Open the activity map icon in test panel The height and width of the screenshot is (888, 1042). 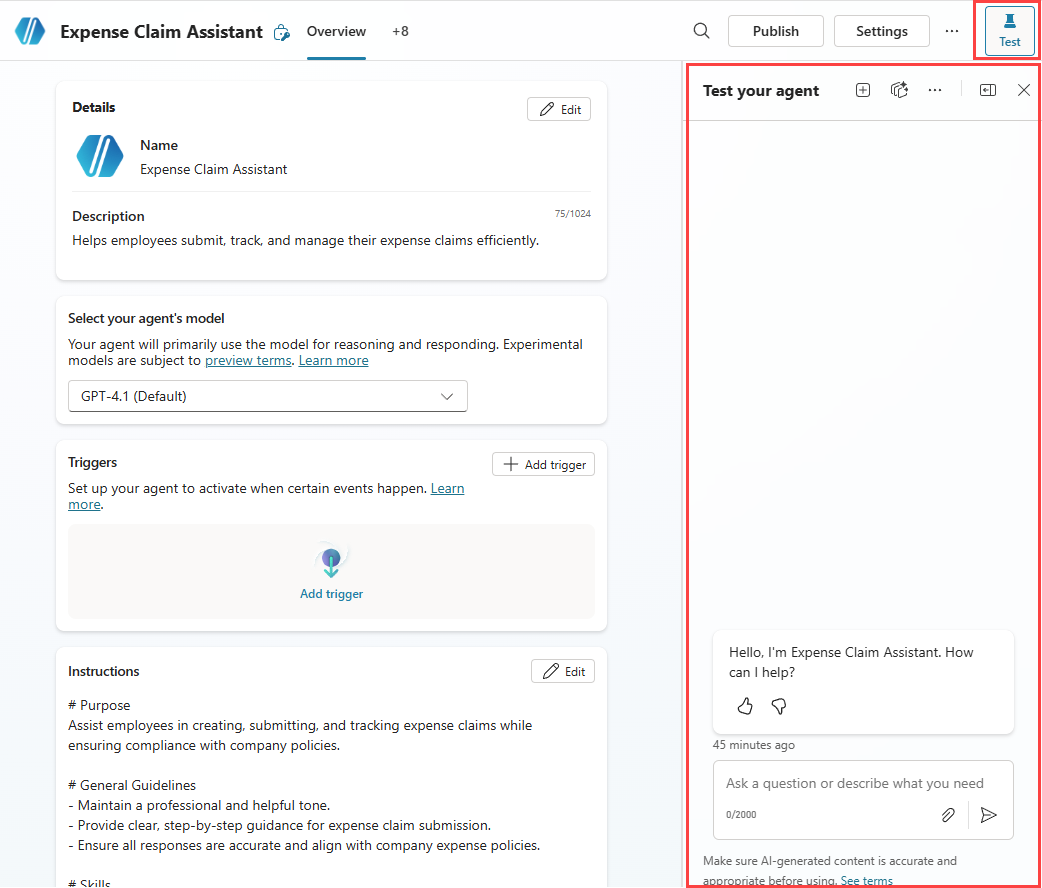[x=899, y=90]
